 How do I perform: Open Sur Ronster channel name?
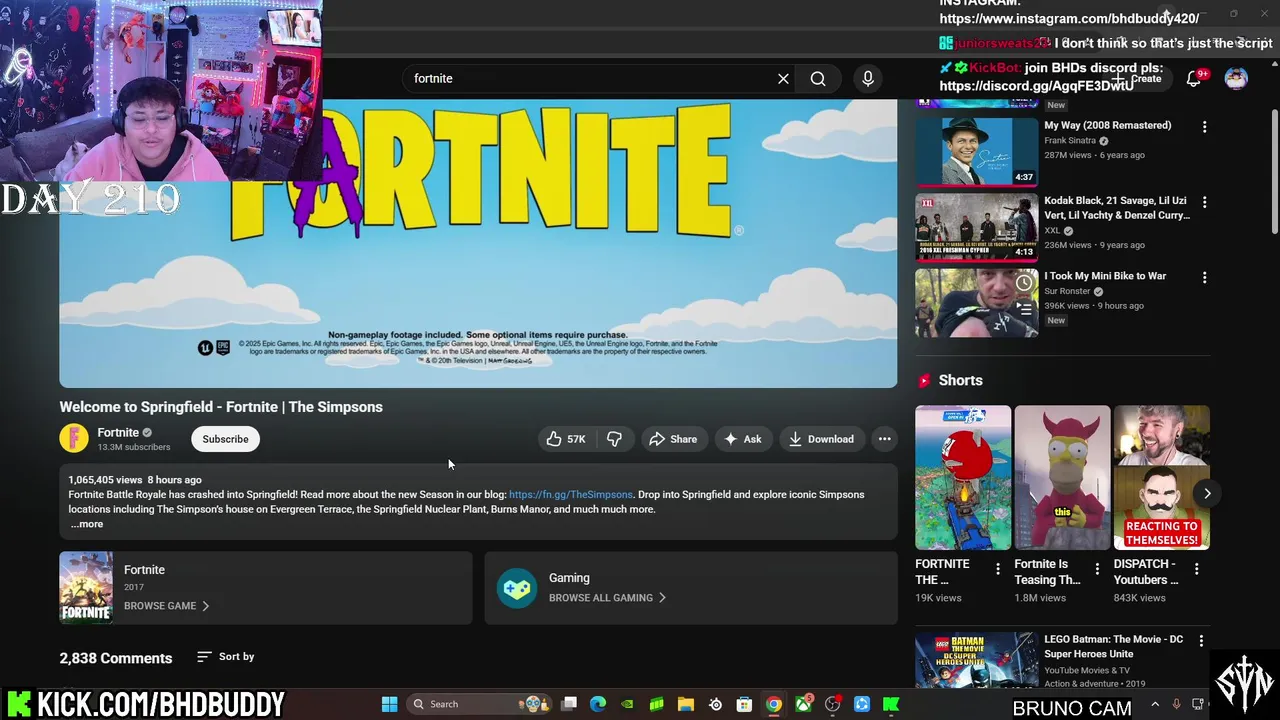(x=1067, y=291)
